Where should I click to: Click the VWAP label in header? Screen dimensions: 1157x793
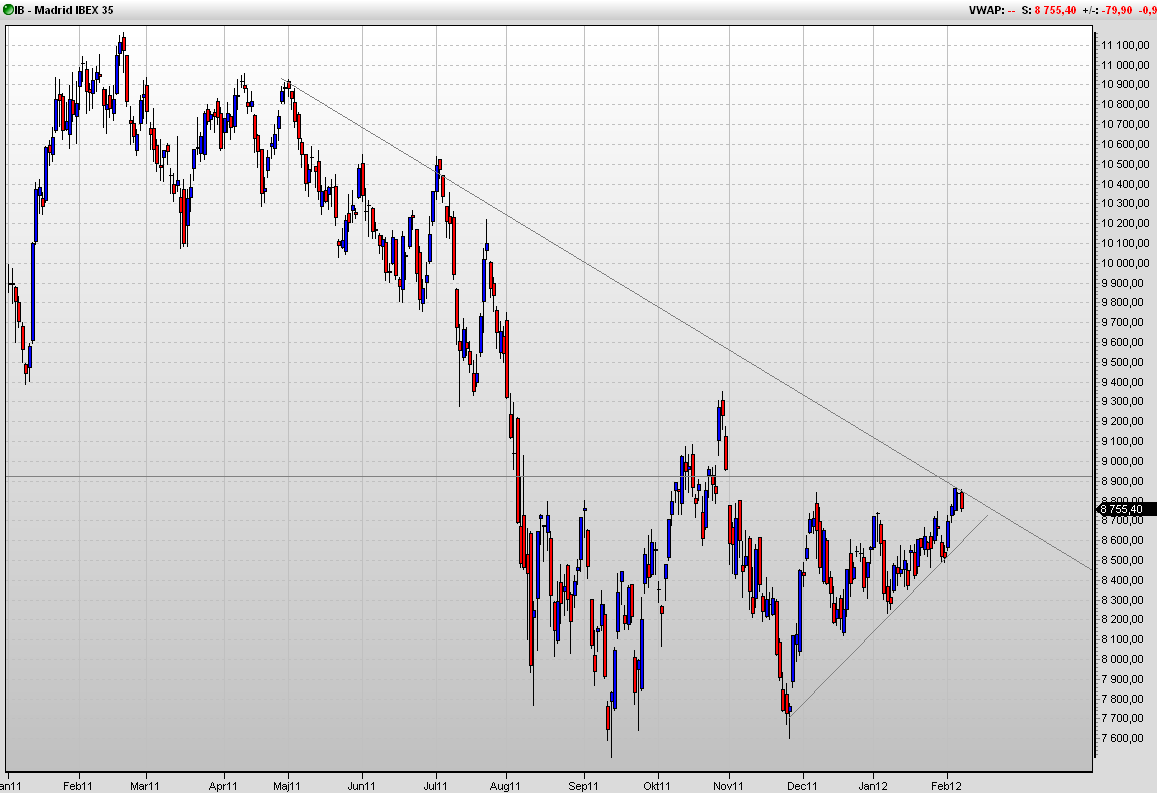tap(987, 10)
